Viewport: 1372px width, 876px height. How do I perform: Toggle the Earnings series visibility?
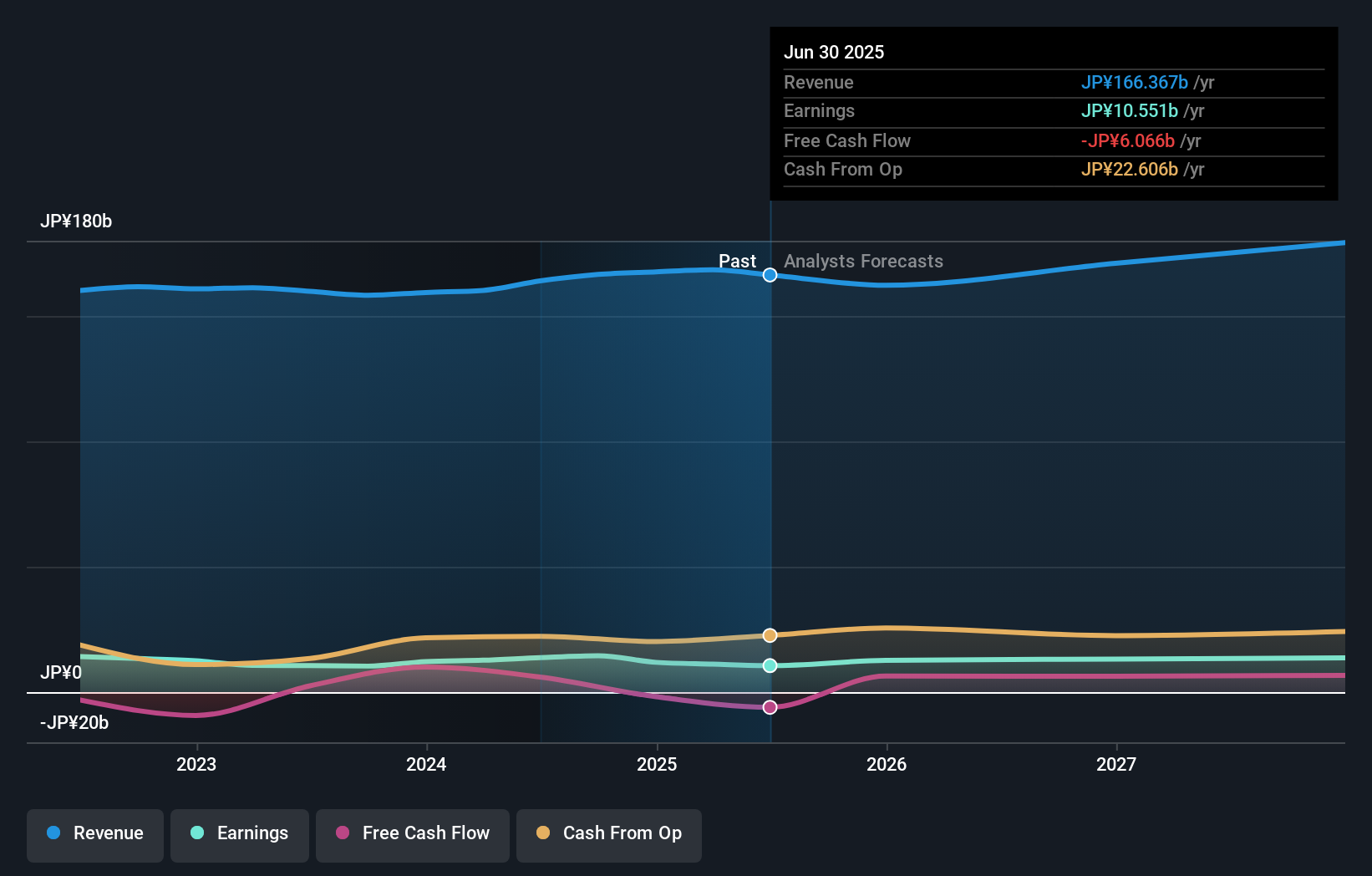240,833
